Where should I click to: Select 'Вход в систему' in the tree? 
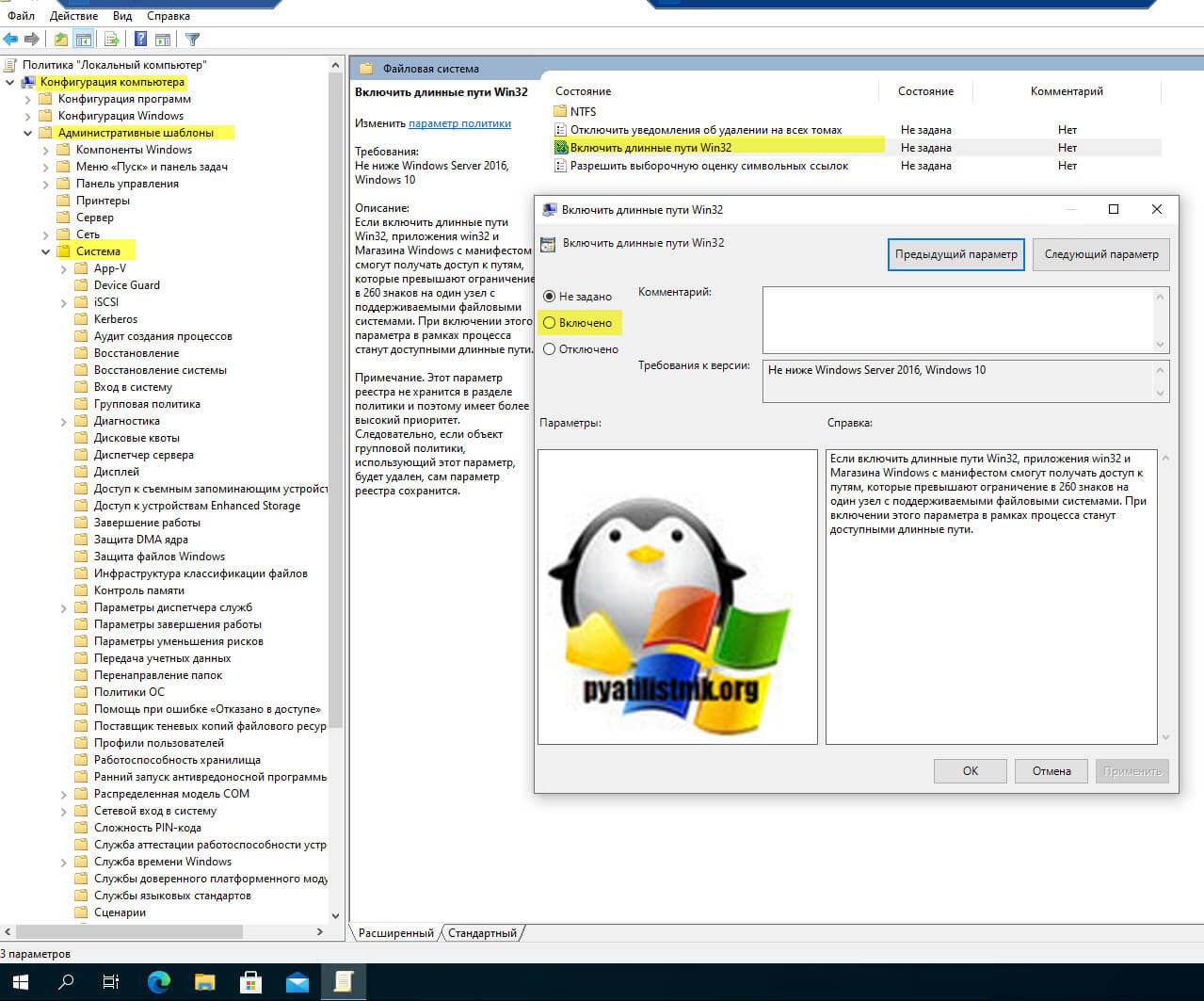click(x=133, y=387)
